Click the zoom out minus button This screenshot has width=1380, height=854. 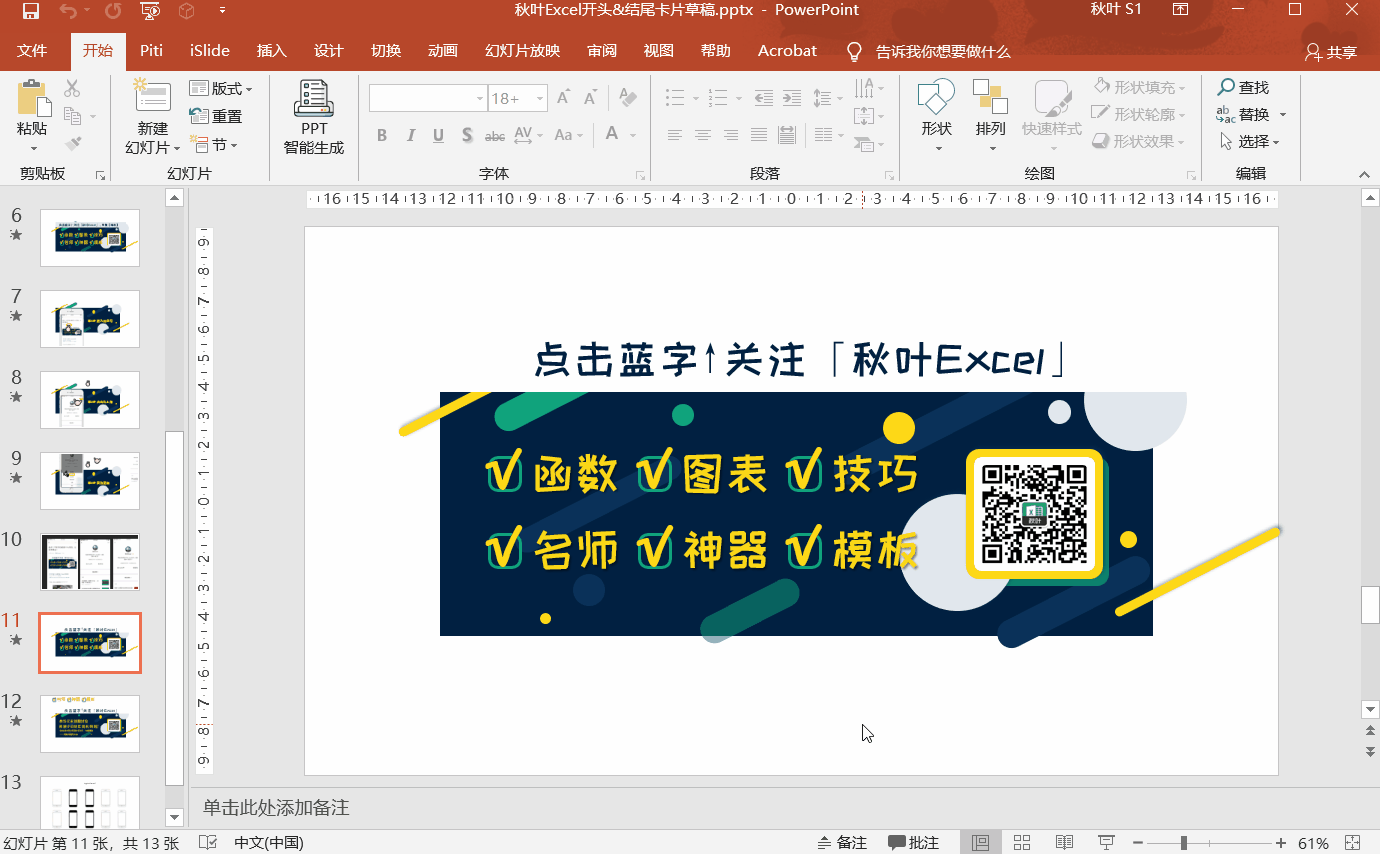pos(1140,843)
